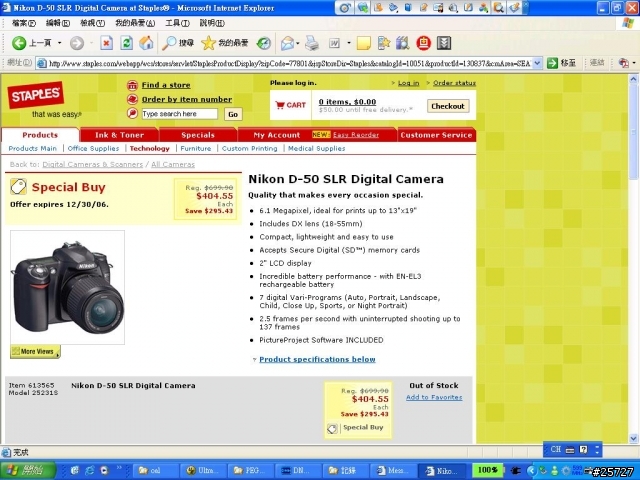This screenshot has height=480, width=640.
Task: Click the Log in link
Action: coord(408,83)
